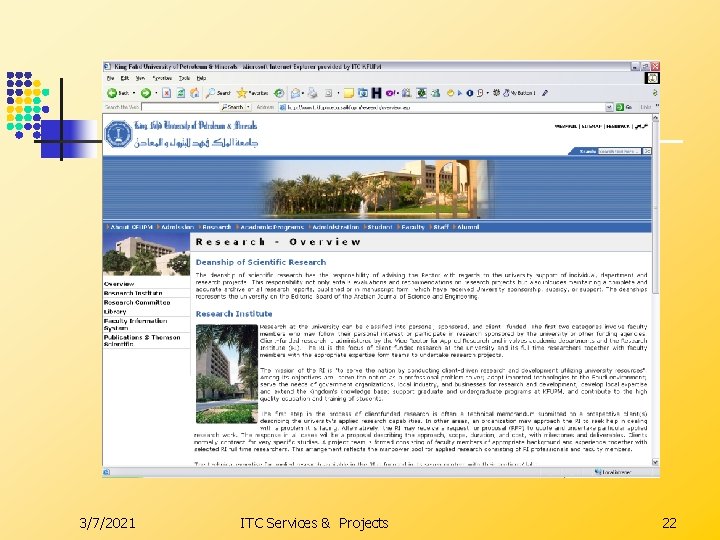Open the Favorites star button
Screen dimensions: 720x540
point(252,93)
